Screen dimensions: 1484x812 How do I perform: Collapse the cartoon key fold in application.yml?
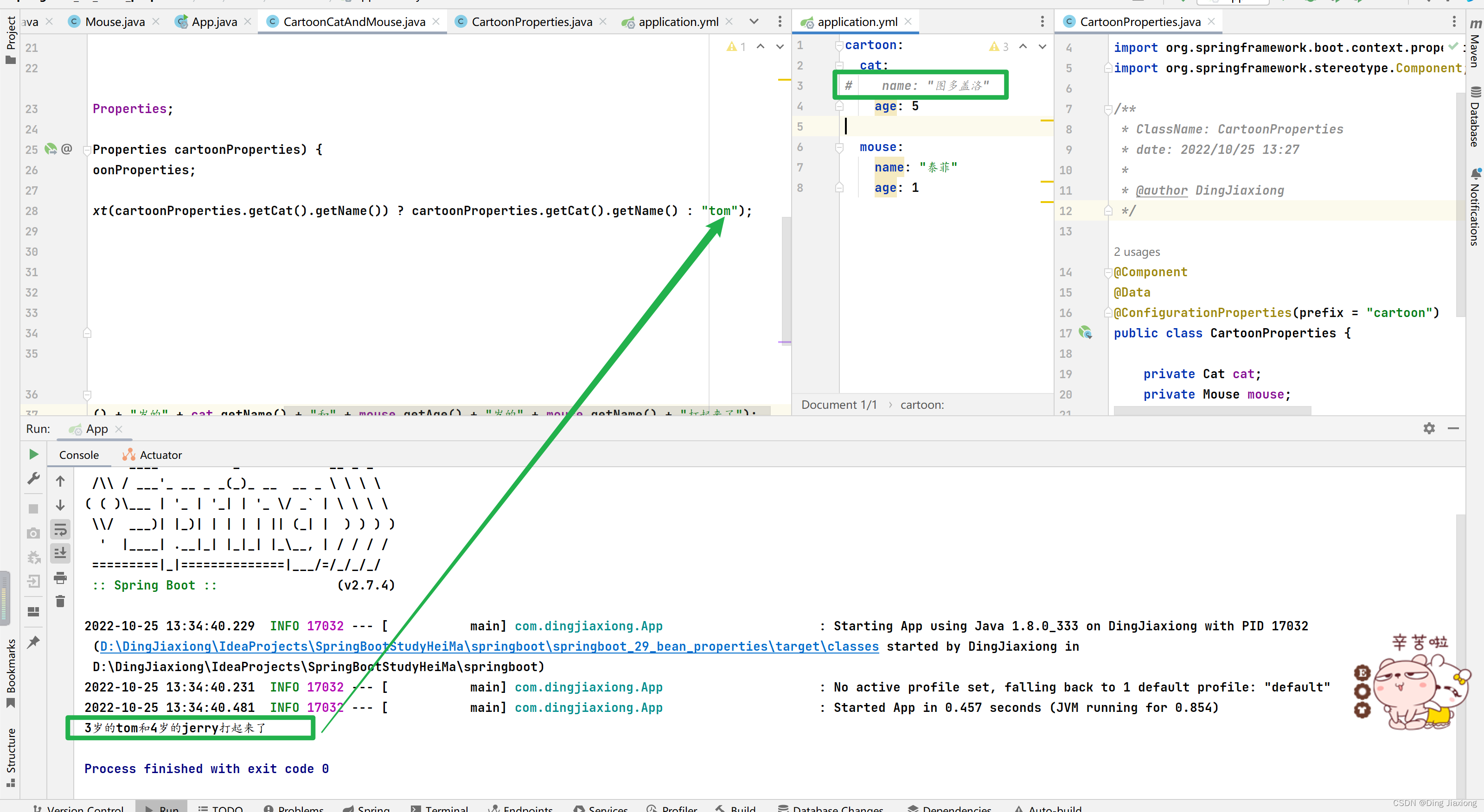click(839, 45)
